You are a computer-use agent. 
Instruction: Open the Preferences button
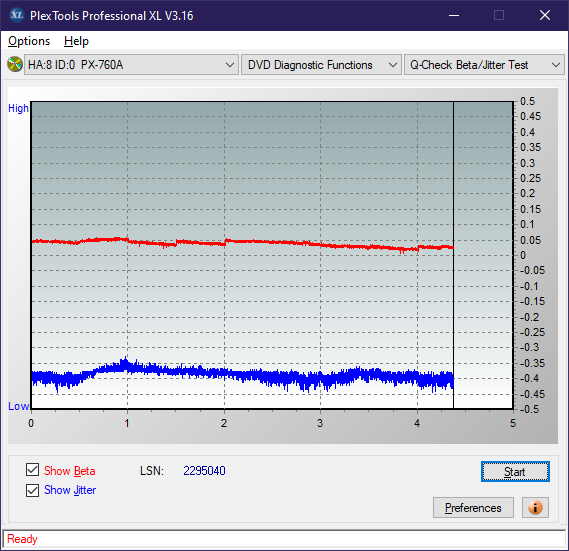473,507
